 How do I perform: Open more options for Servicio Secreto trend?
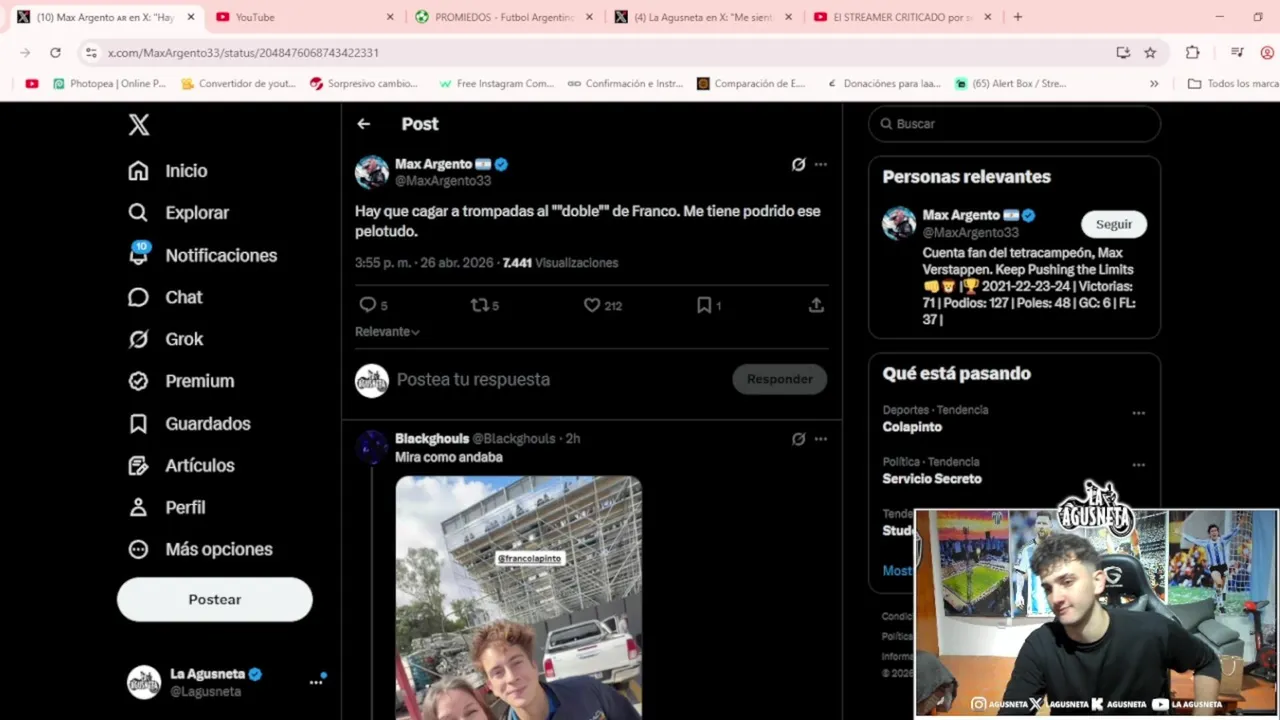(x=1138, y=465)
